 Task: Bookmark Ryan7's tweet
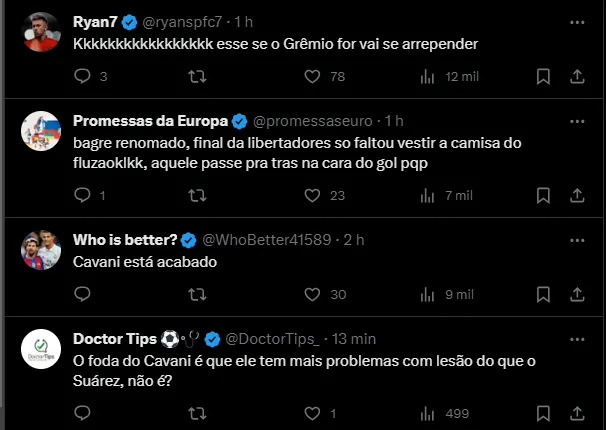(543, 76)
